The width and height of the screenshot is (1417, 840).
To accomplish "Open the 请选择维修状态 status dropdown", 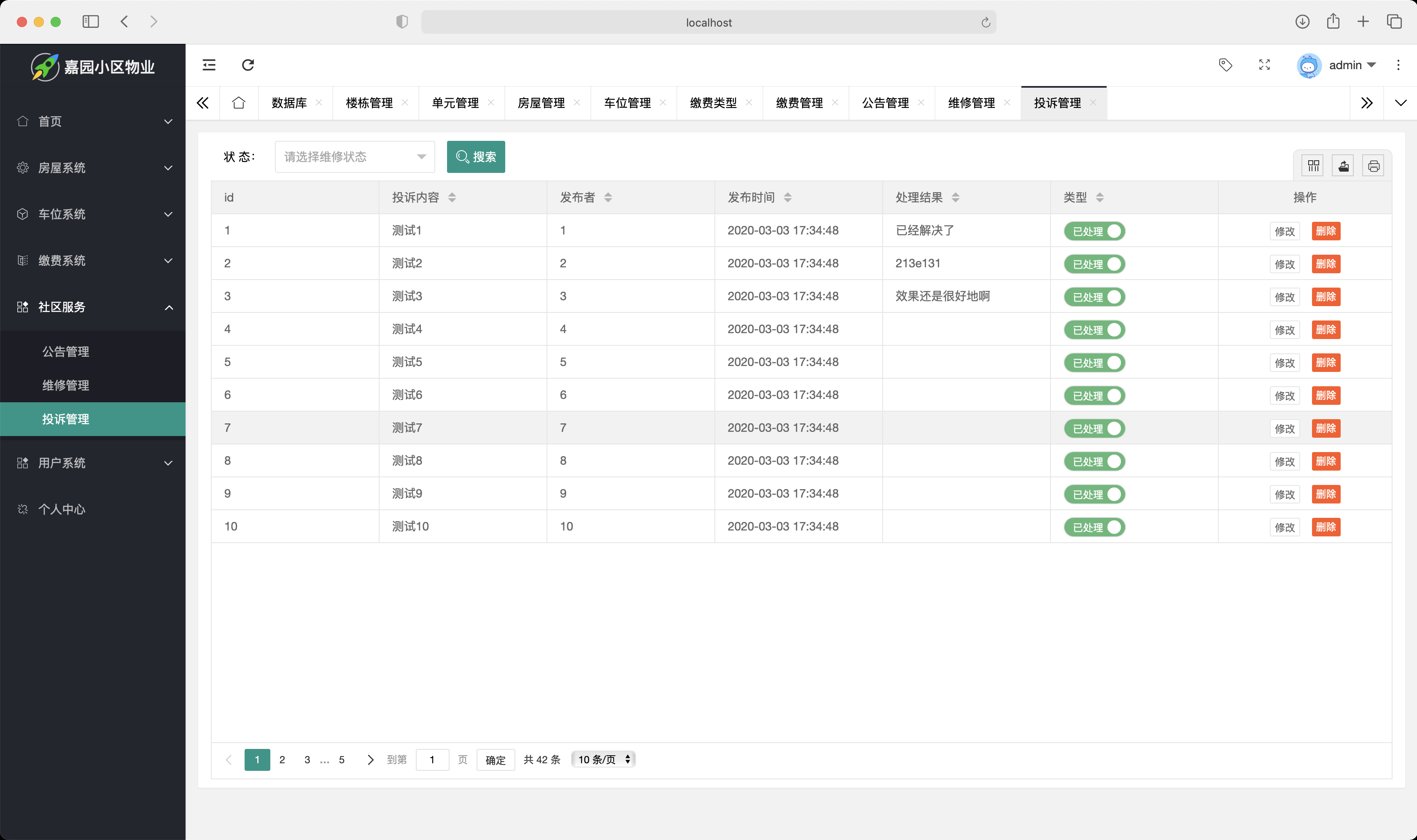I will click(354, 157).
